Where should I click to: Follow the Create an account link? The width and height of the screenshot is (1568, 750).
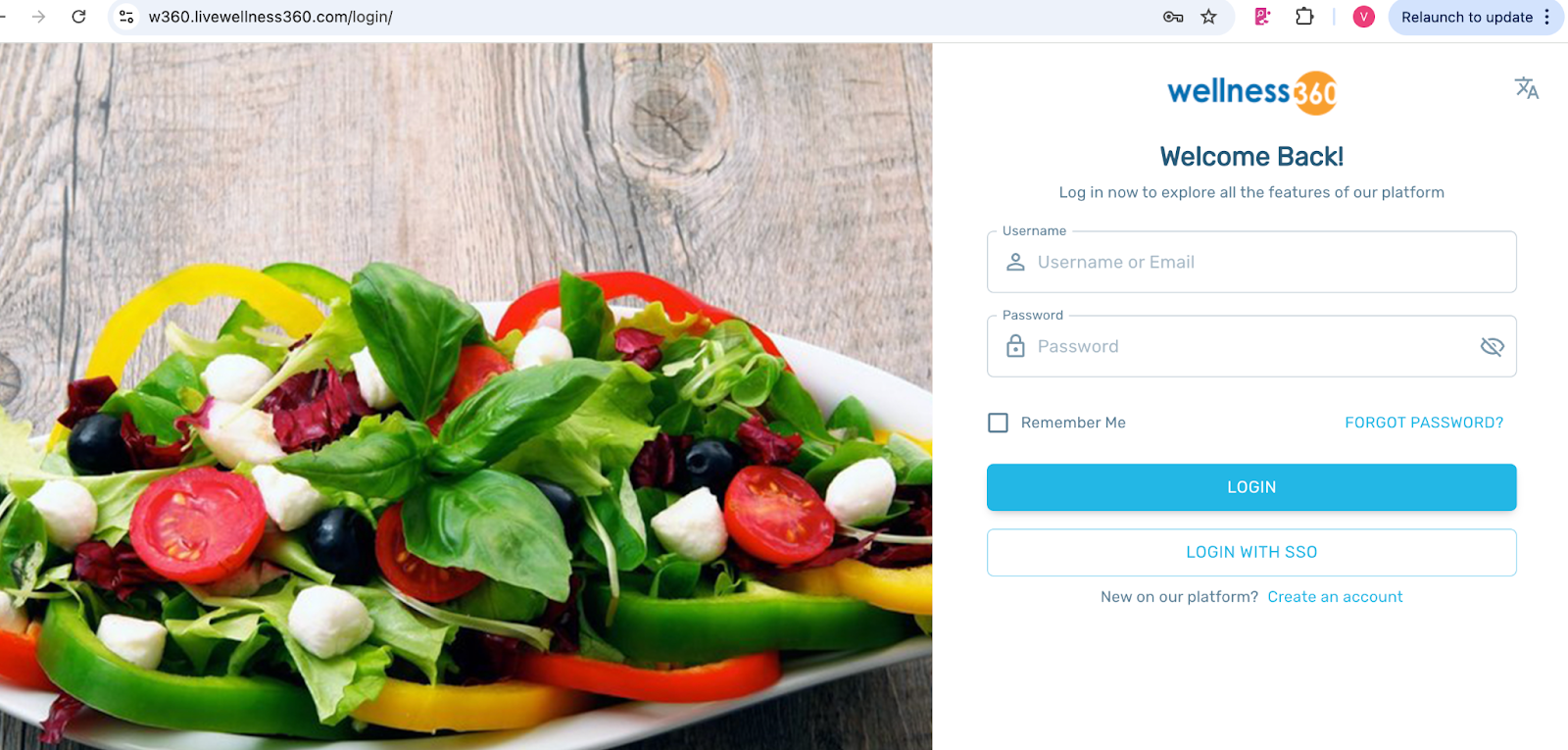[x=1335, y=597]
